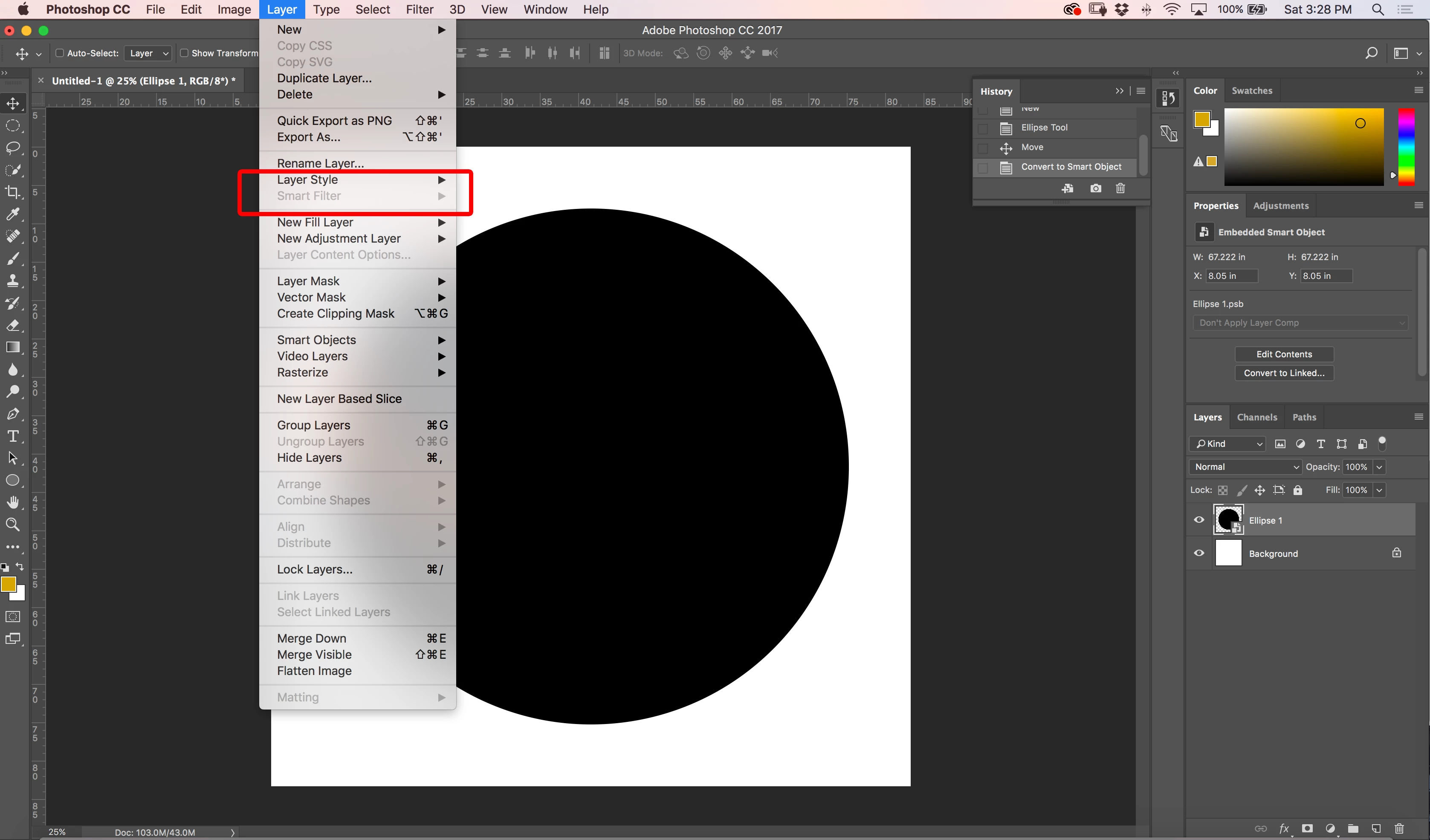Image resolution: width=1430 pixels, height=840 pixels.
Task: Click the trash icon in History panel
Action: [x=1120, y=188]
